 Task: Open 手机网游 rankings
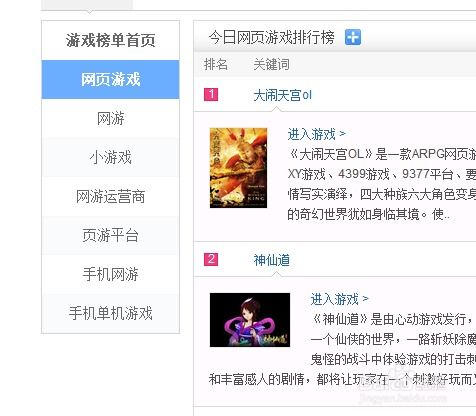click(x=110, y=274)
